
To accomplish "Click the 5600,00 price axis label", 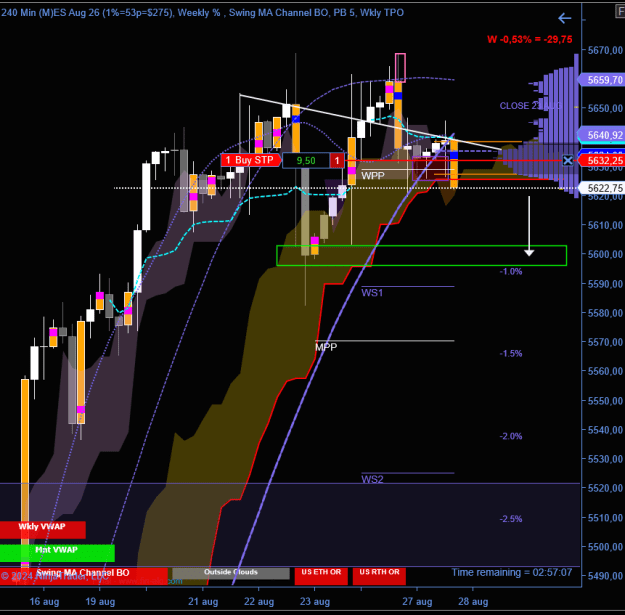I will [605, 254].
